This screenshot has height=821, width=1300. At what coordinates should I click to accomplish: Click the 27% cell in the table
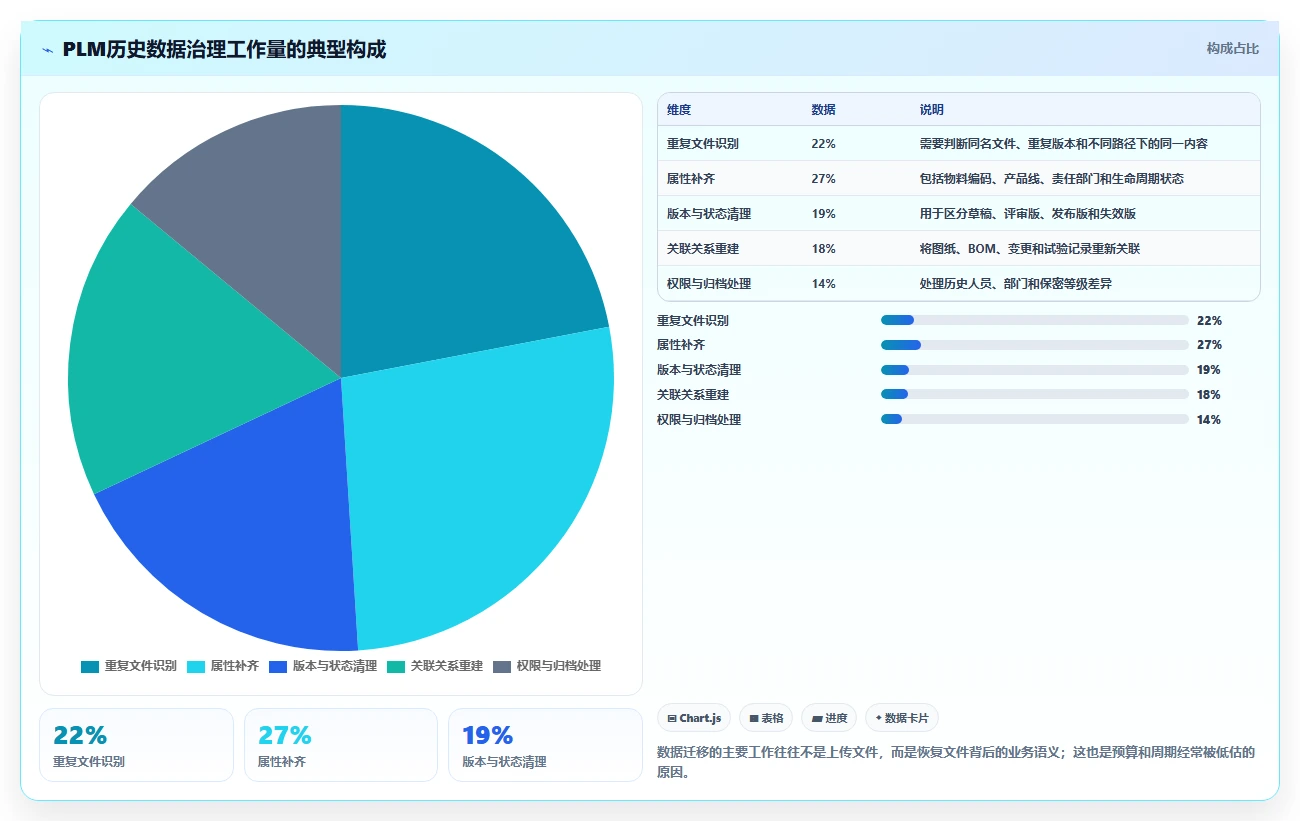tap(823, 179)
